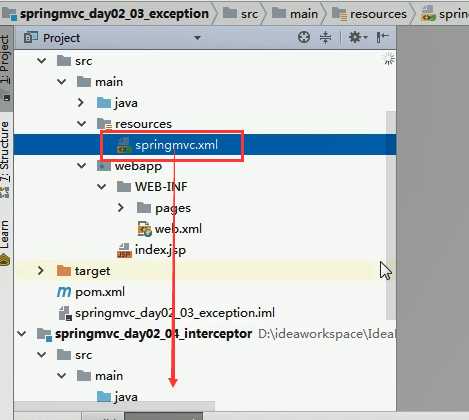Select the first java folder label
This screenshot has height=420, width=469.
[126, 103]
